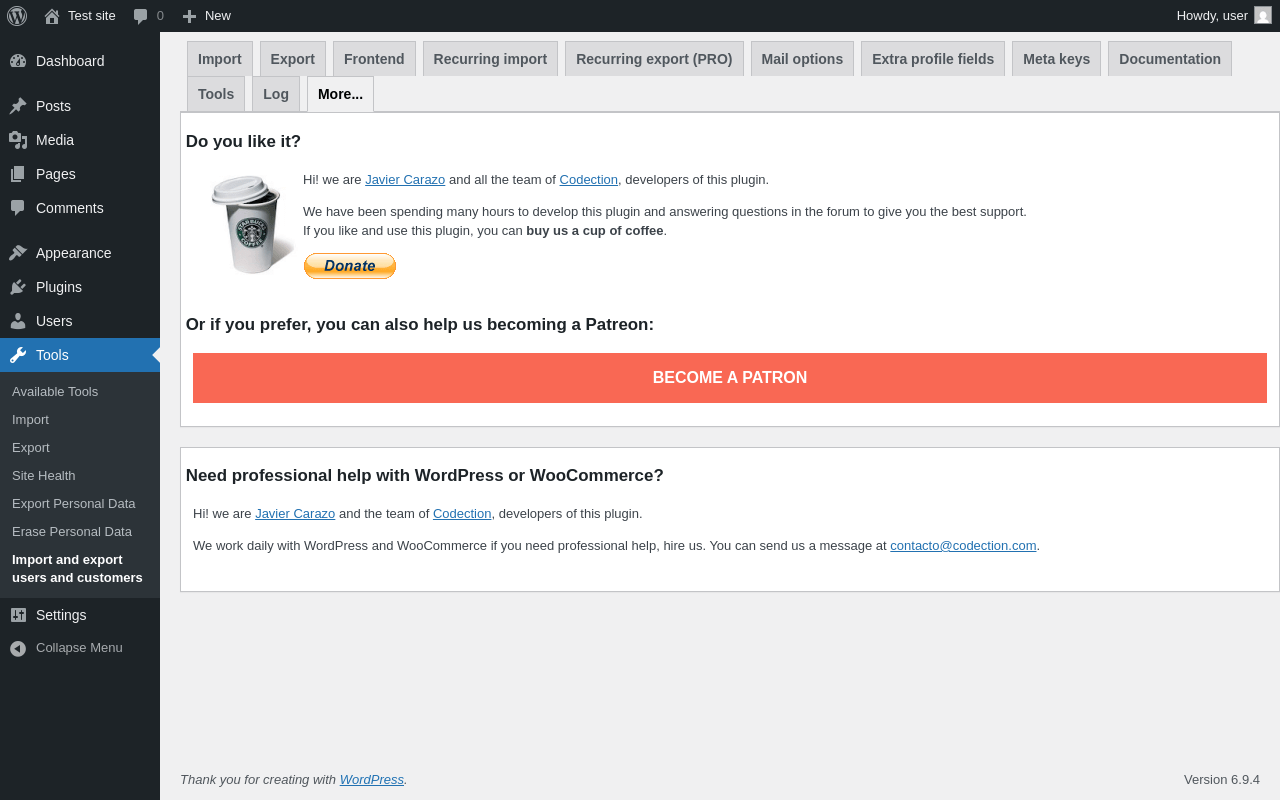Click the plus icon next to New

click(x=189, y=16)
